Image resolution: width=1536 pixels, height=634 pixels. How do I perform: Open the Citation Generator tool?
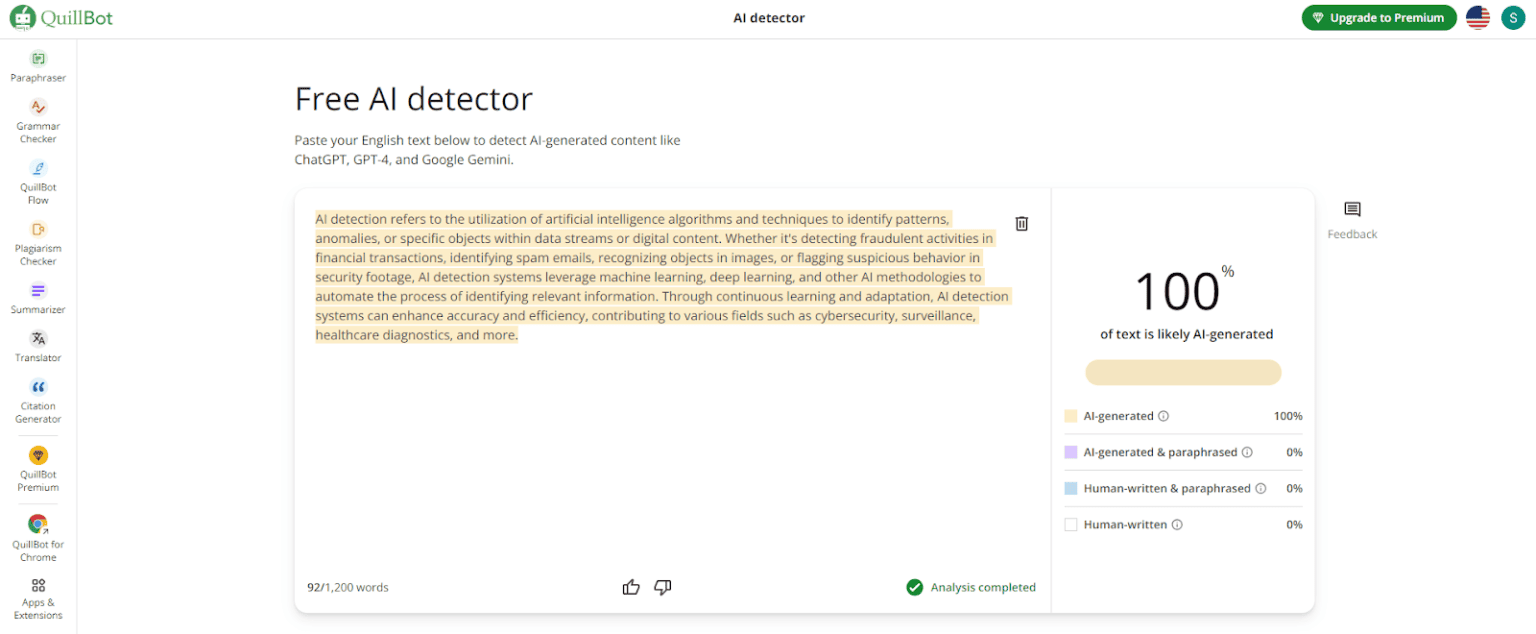38,400
